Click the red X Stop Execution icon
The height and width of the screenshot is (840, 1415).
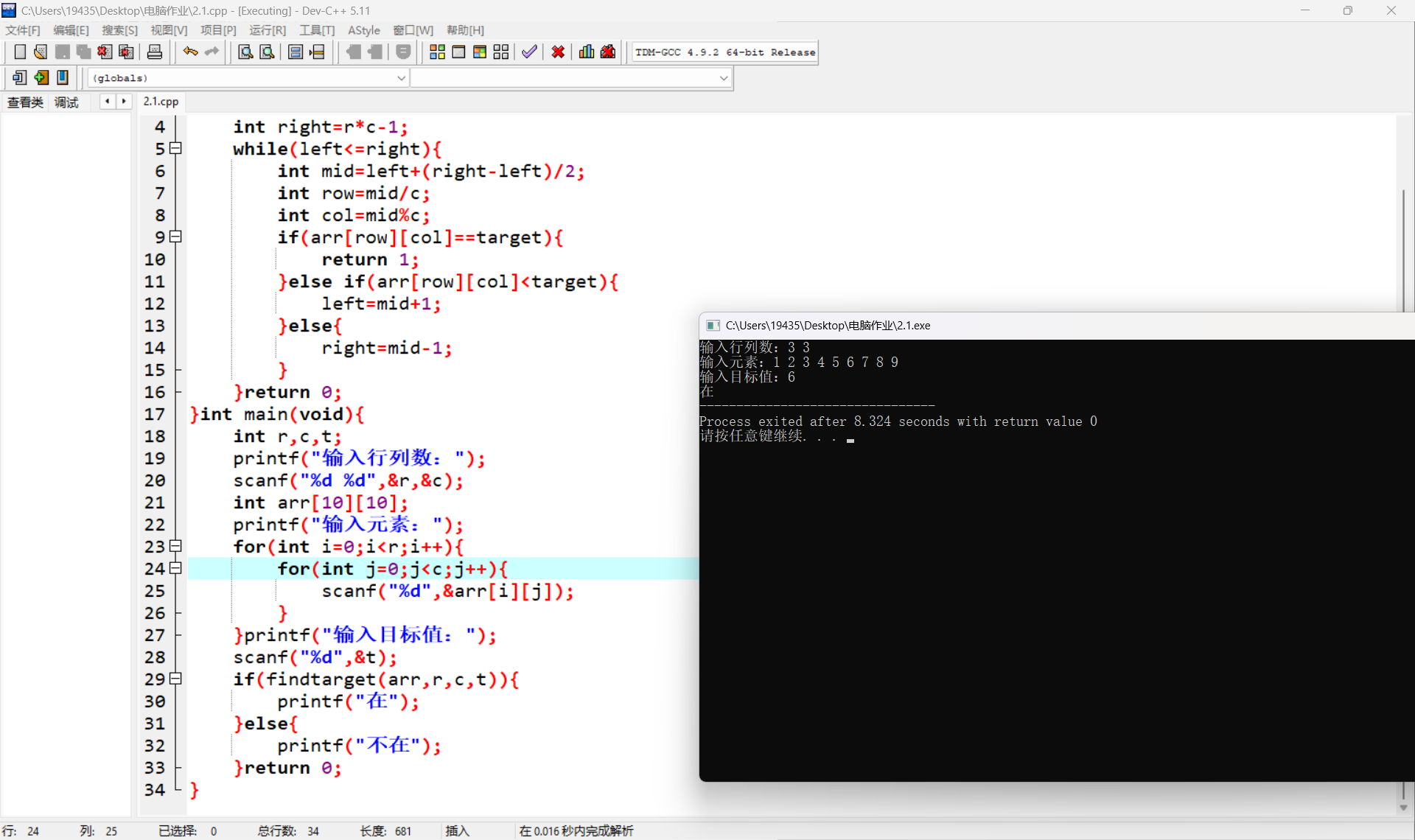tap(558, 52)
